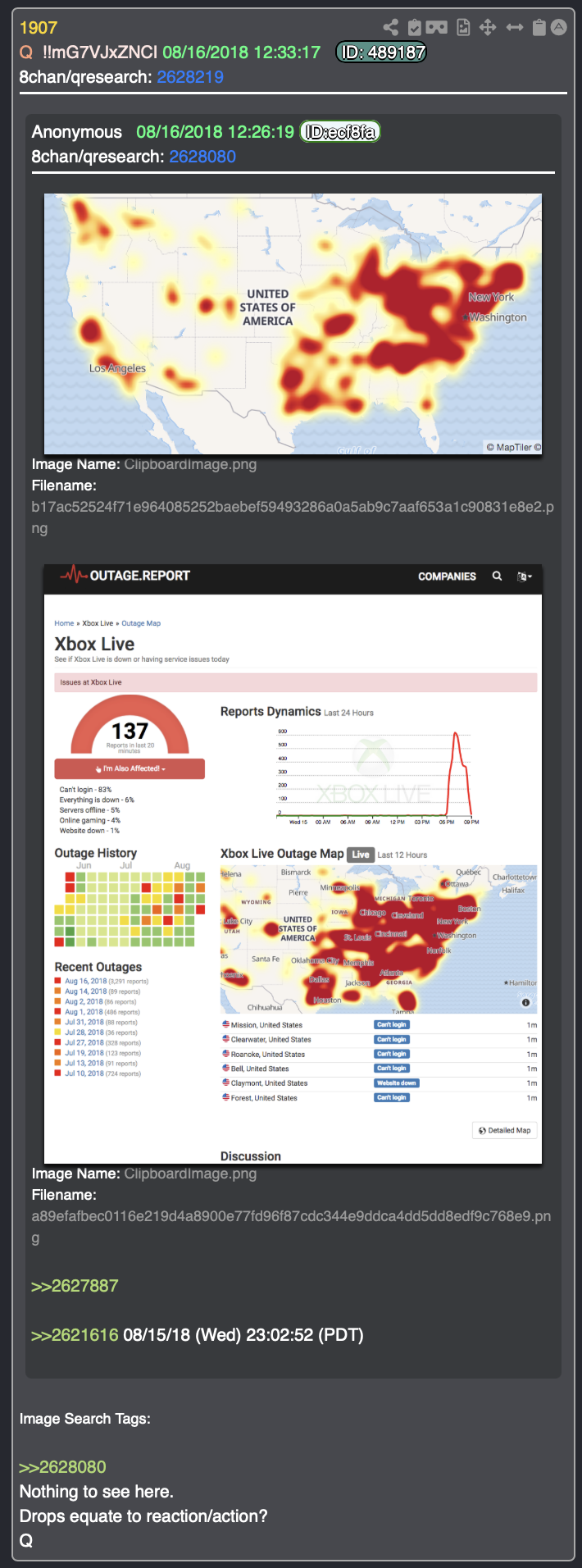The image size is (582, 1568).
Task: Open the US outage heatmap image
Action: [293, 324]
